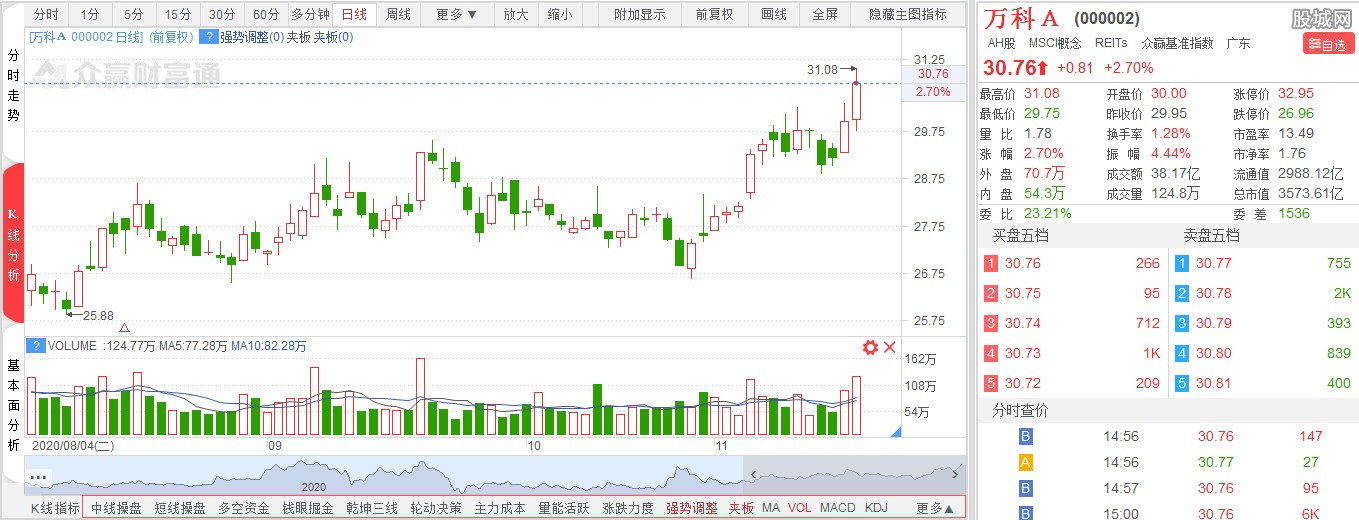Click the K线指标 label

[x=54, y=508]
